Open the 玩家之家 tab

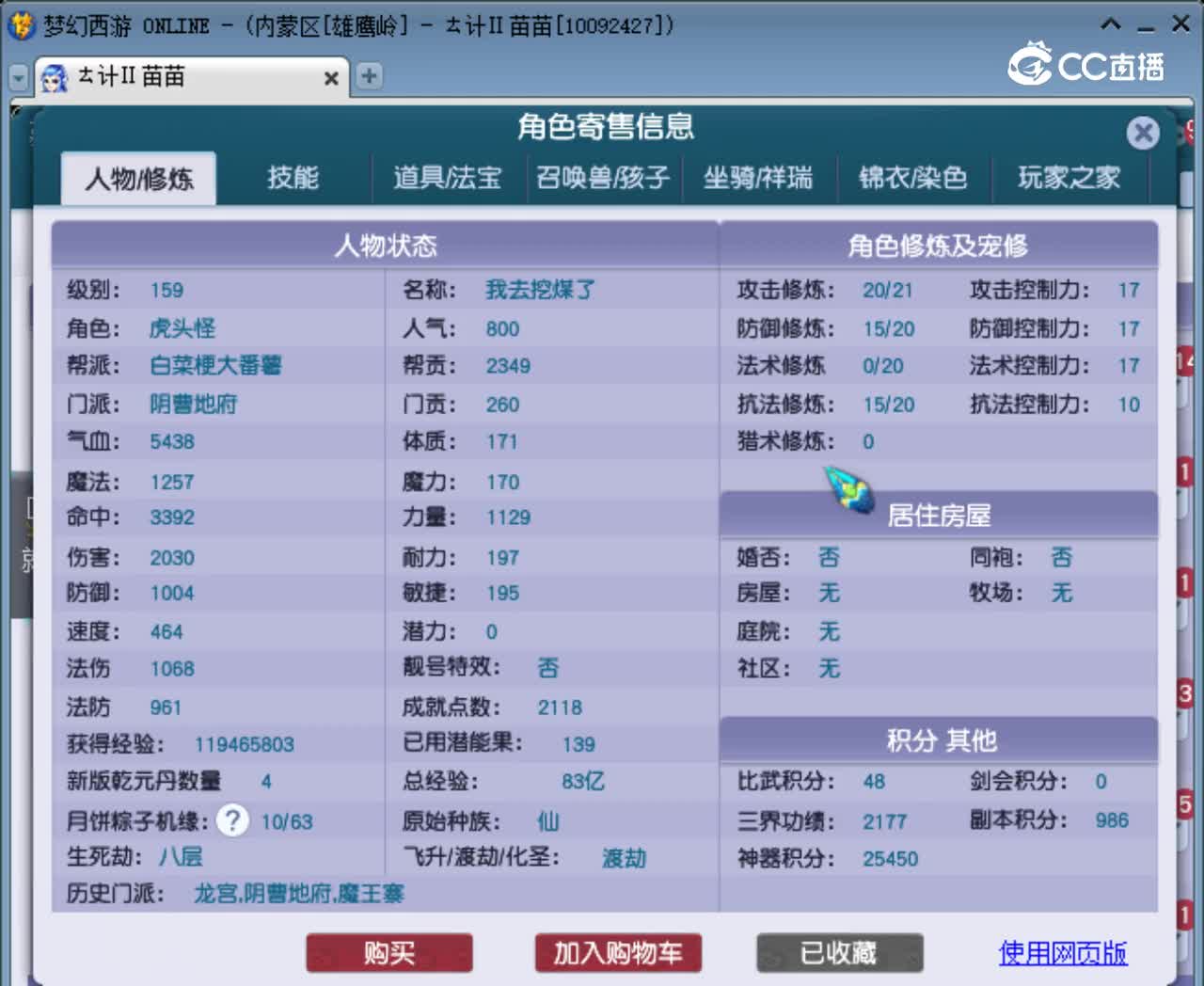pos(1069,178)
